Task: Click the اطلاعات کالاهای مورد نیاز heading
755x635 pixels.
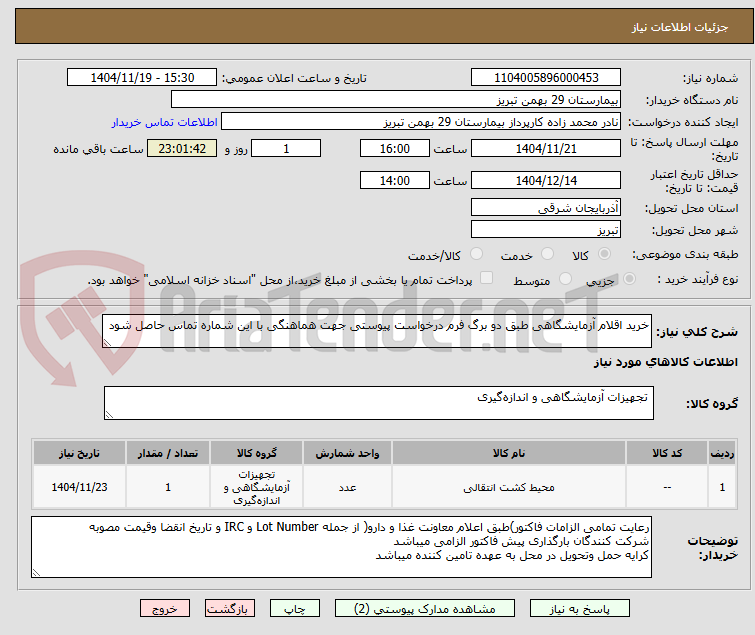Action: 665,362
